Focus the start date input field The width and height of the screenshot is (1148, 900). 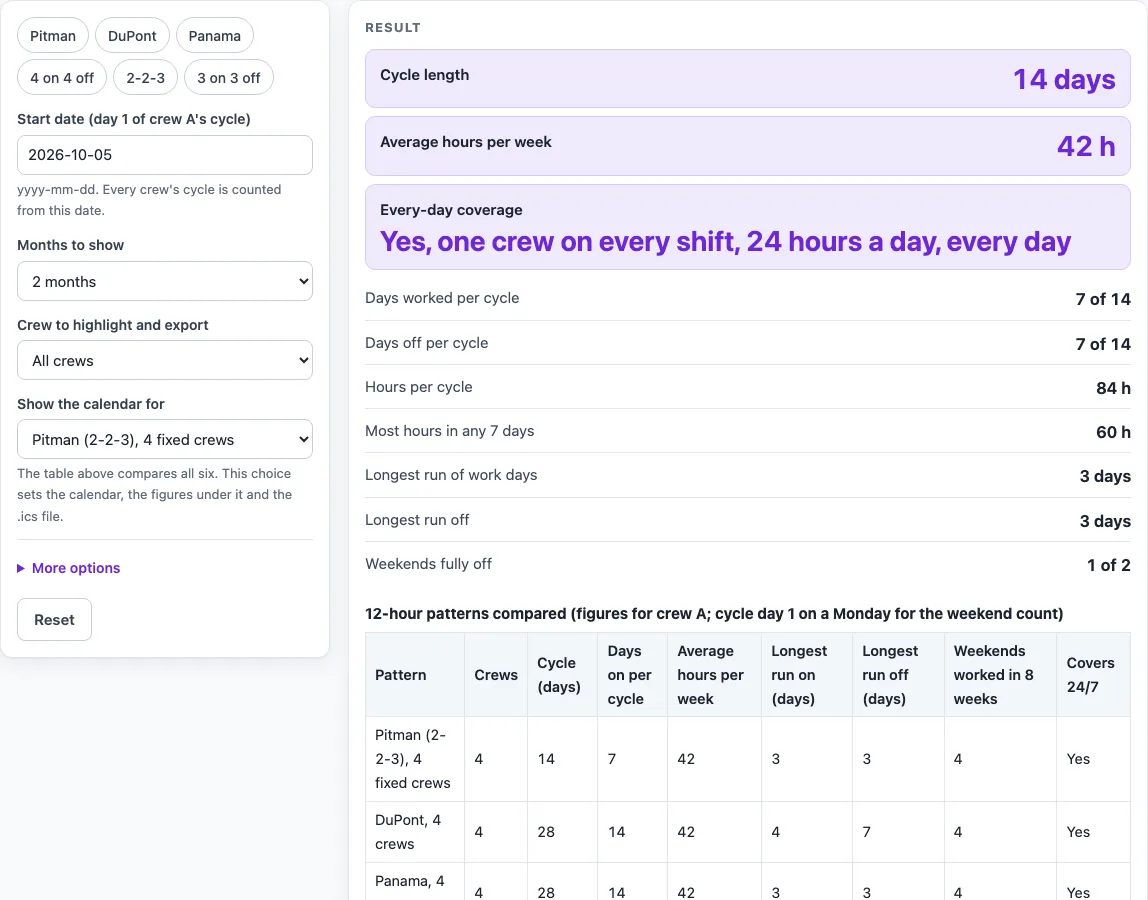click(x=165, y=155)
